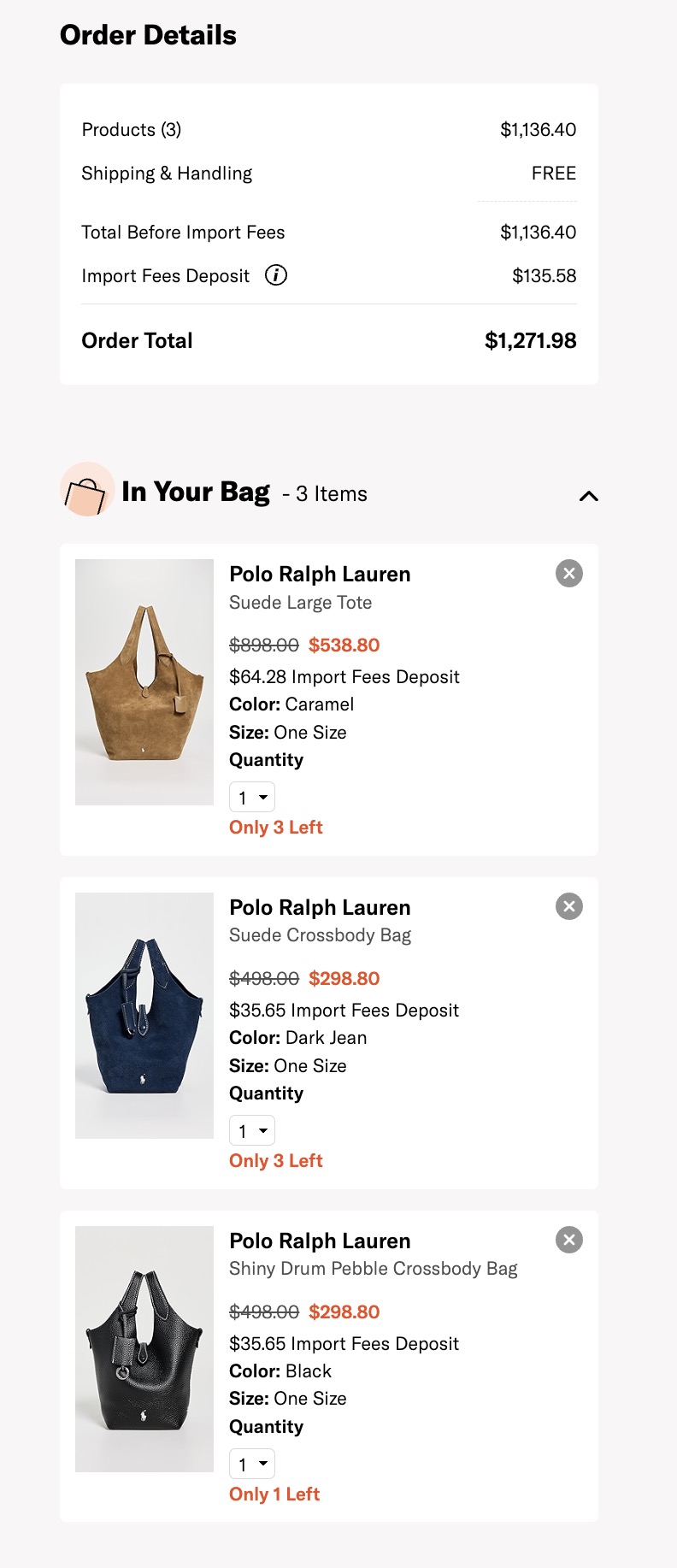The width and height of the screenshot is (677, 1568).
Task: Open the black pebble bag product image
Action: coord(144,1349)
